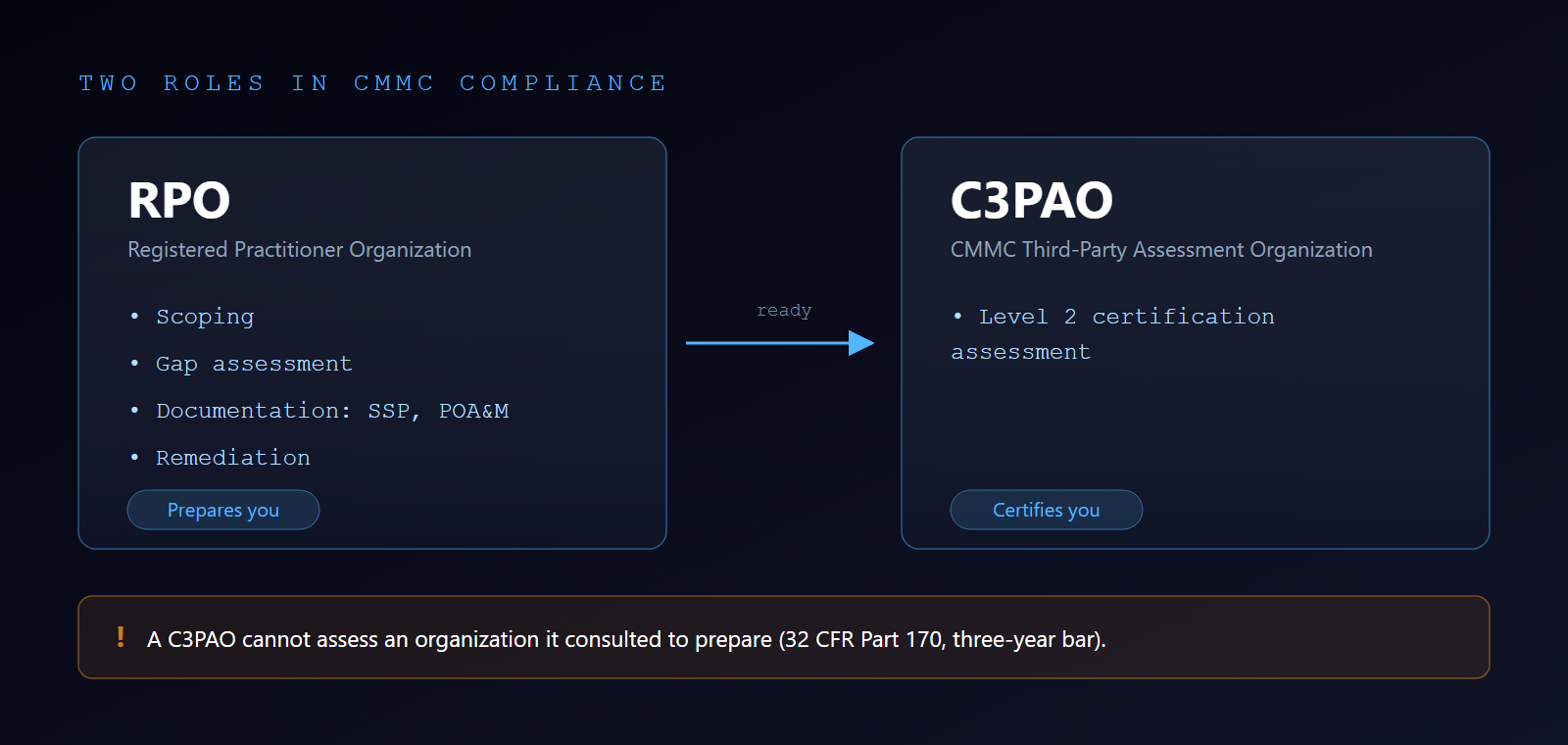Click the 'ready' label above arrow
This screenshot has width=1568, height=745.
point(784,311)
